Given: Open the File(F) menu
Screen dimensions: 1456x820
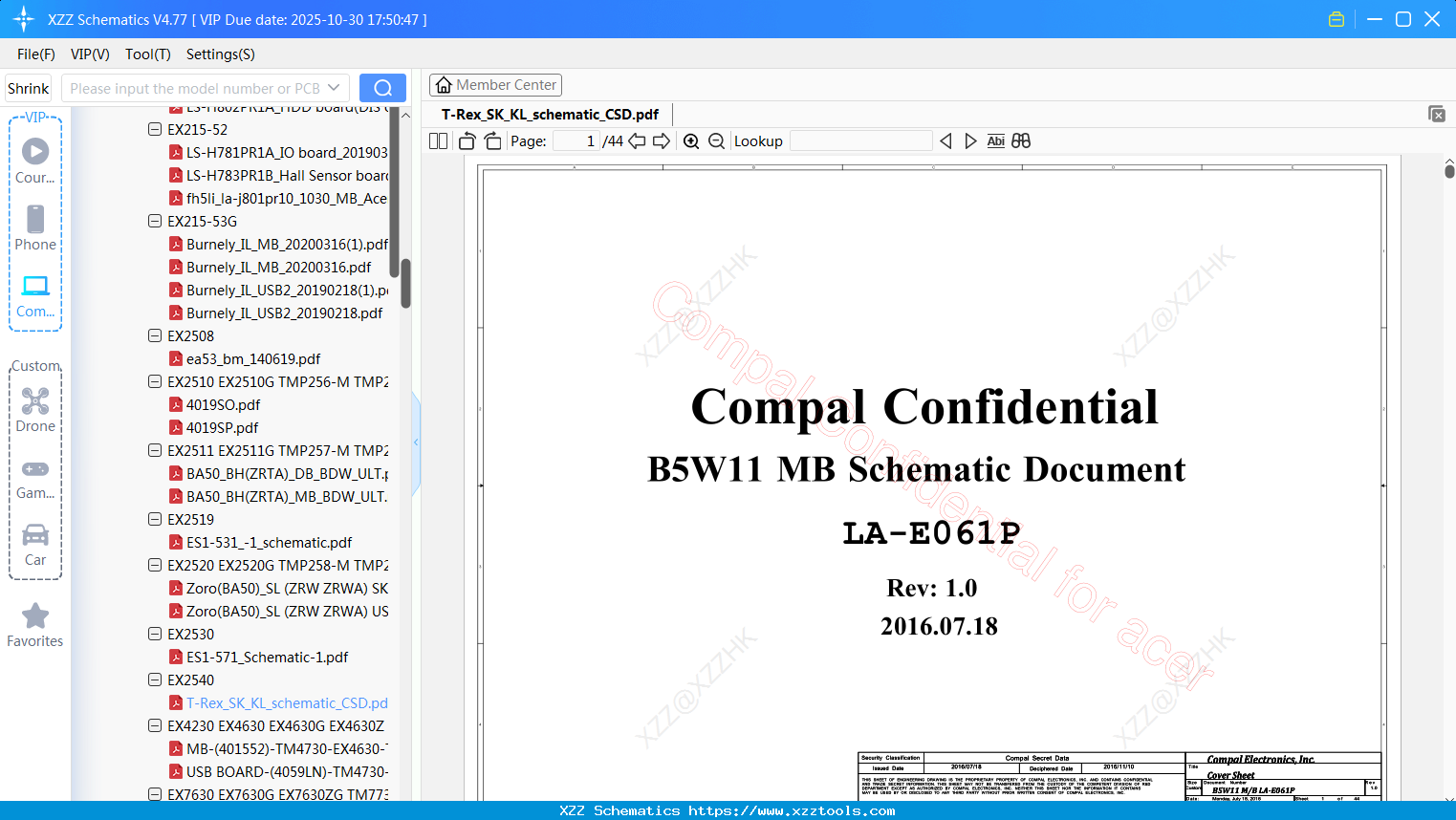Looking at the screenshot, I should (x=36, y=54).
